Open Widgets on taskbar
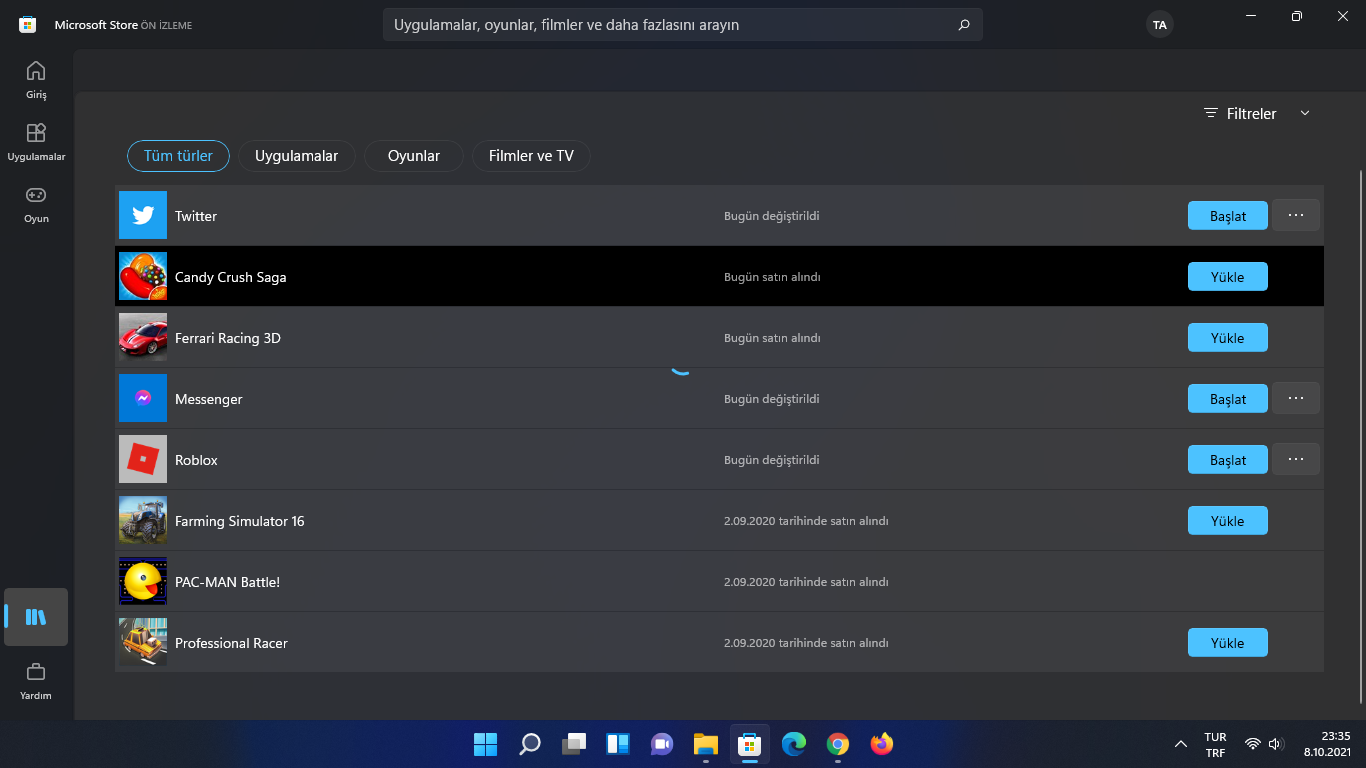Screen dimensions: 1366x768 pyautogui.click(x=618, y=744)
